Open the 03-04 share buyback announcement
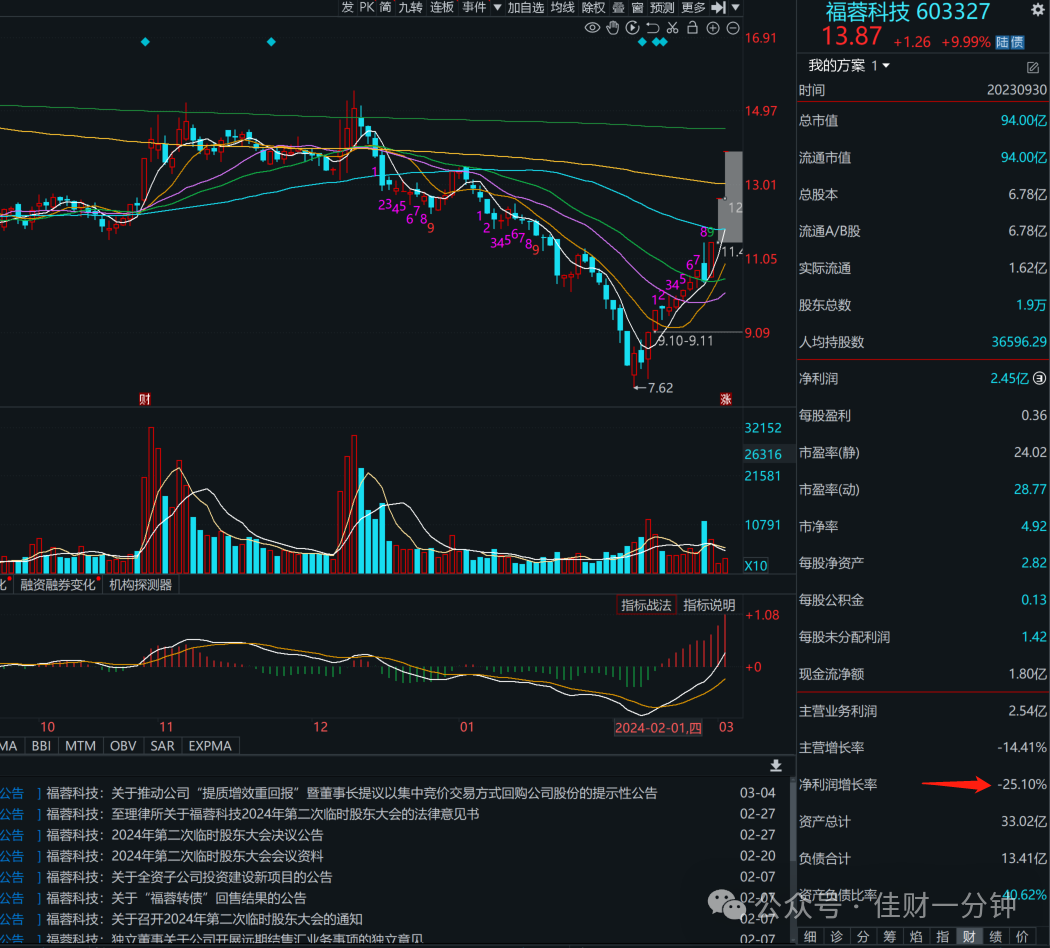The image size is (1050, 948). [x=352, y=793]
